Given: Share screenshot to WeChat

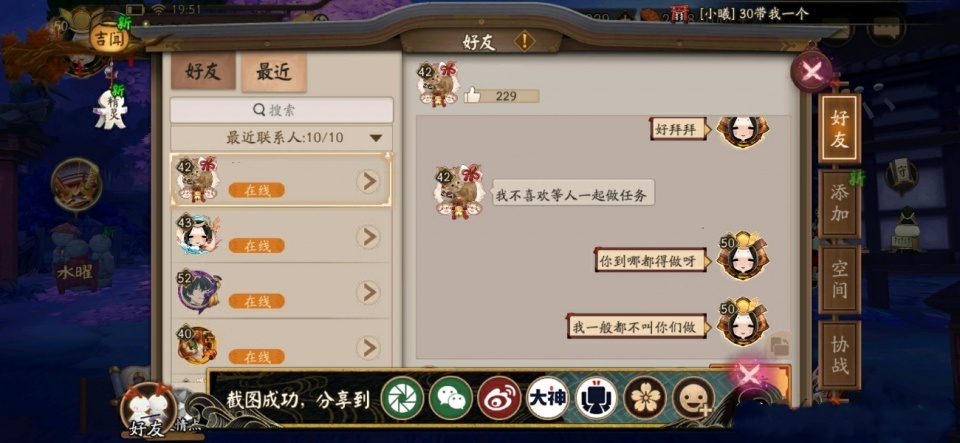Looking at the screenshot, I should pos(451,398).
